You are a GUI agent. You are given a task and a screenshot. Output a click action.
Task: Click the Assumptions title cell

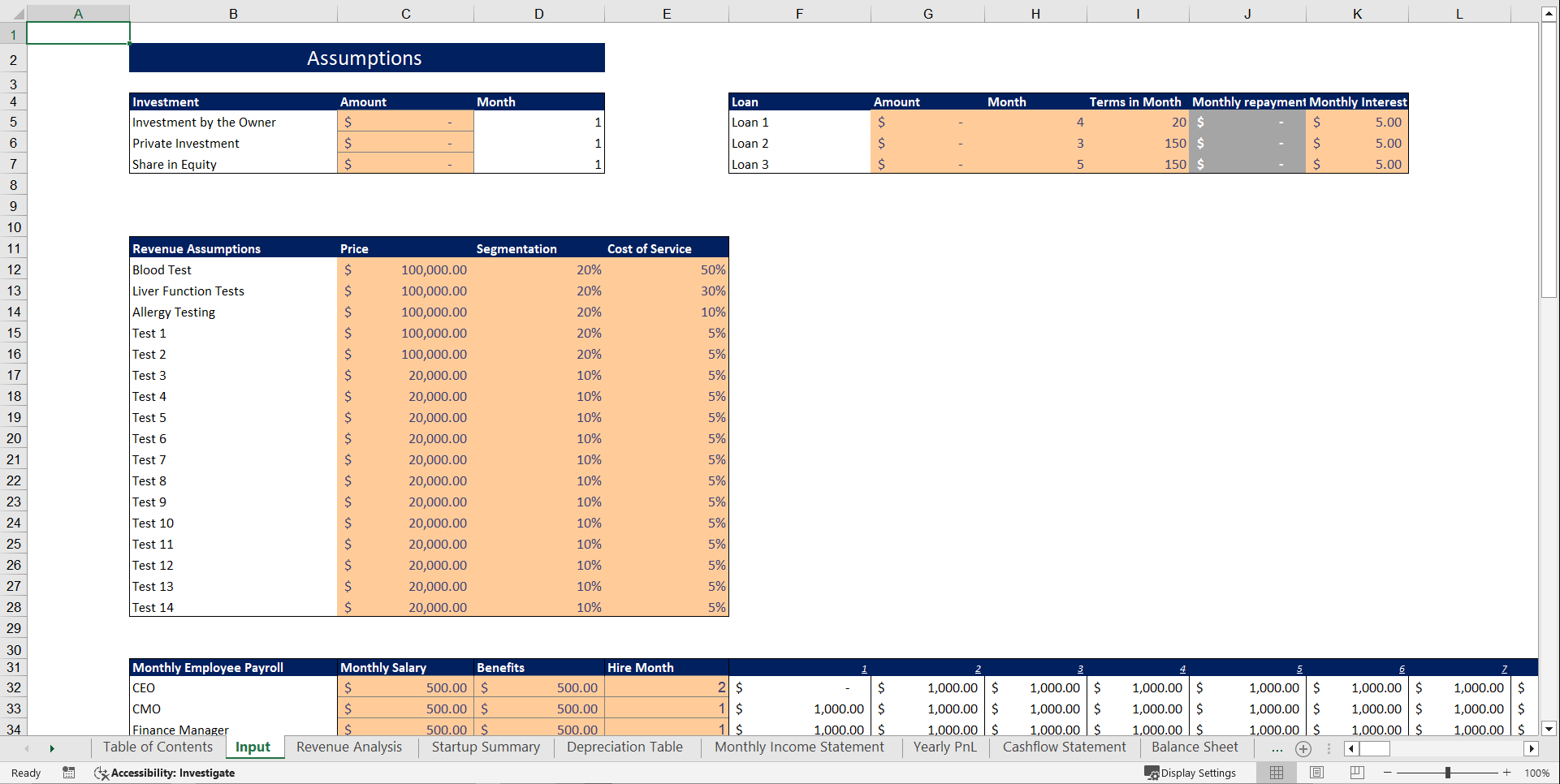(366, 58)
